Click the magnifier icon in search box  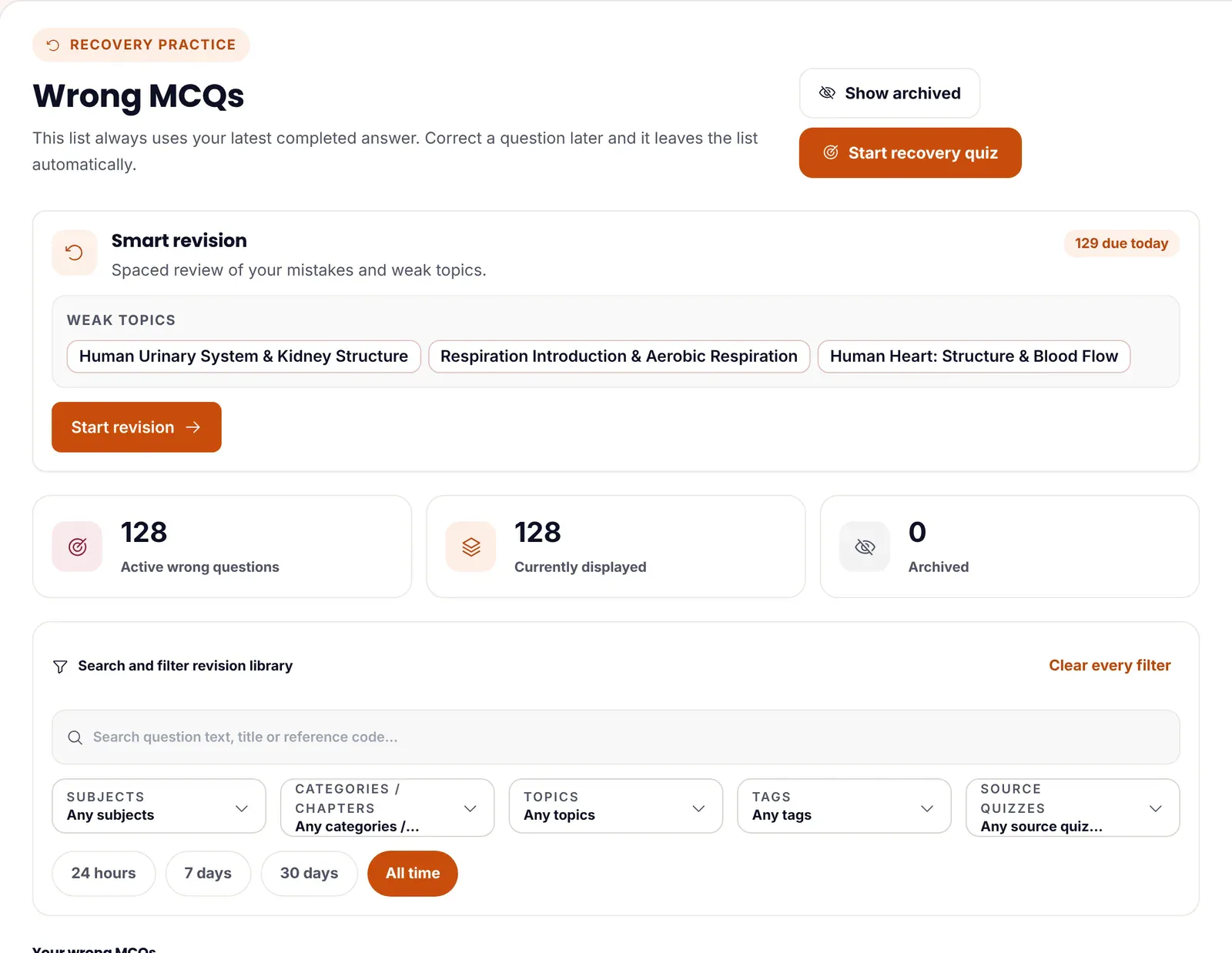(75, 737)
